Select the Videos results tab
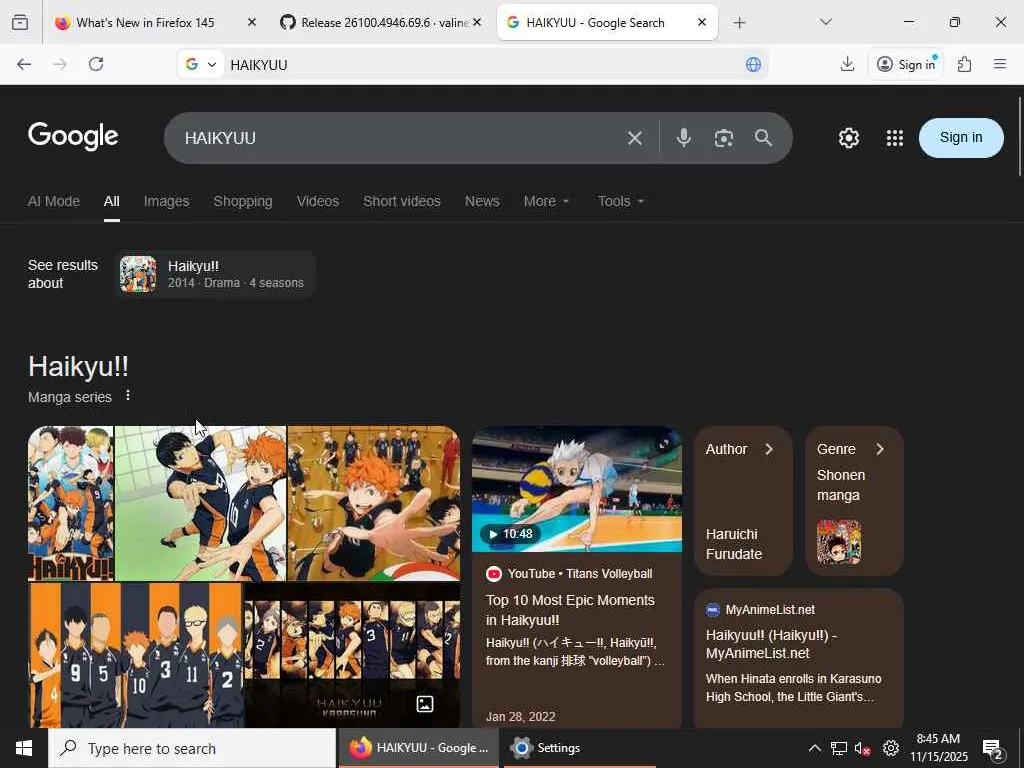This screenshot has width=1024, height=768. [317, 201]
